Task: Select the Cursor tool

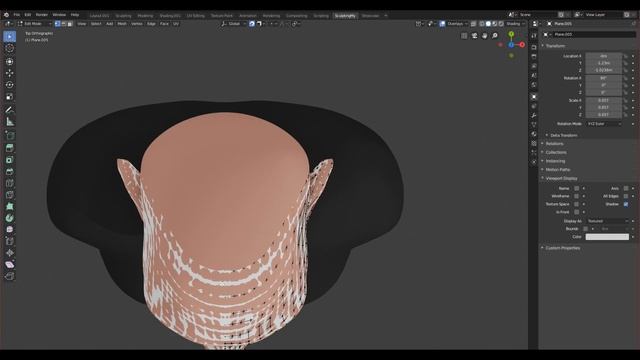Action: point(10,48)
